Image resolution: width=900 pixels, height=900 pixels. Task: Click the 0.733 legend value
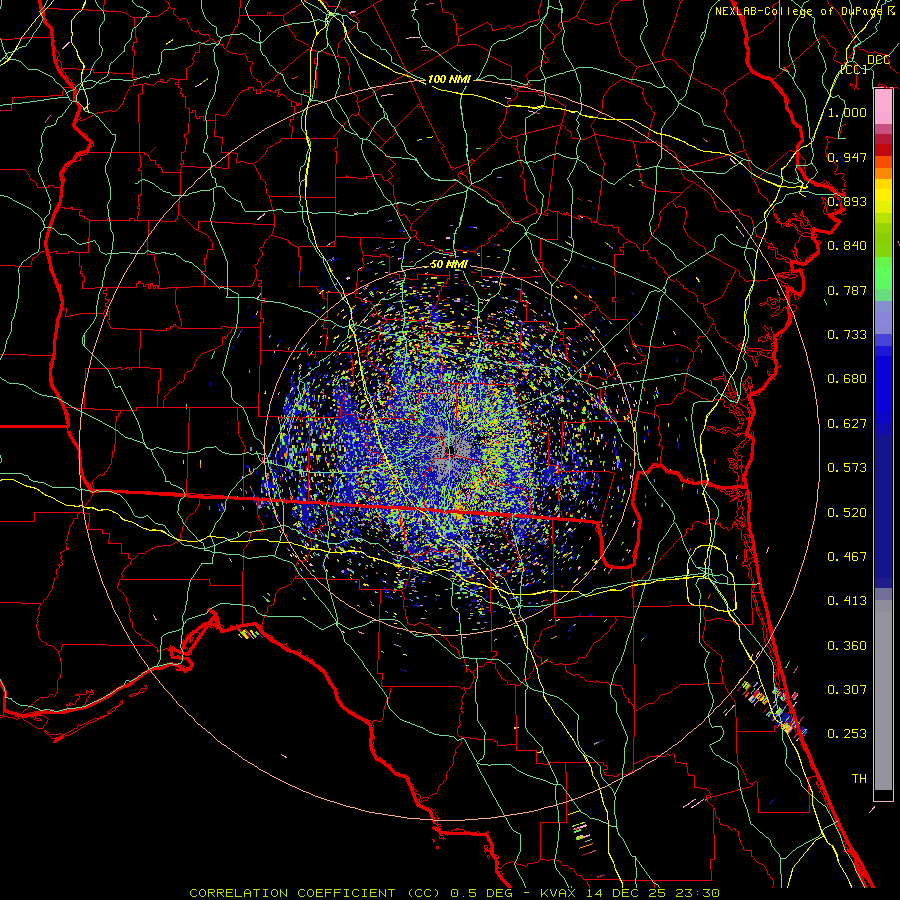847,335
